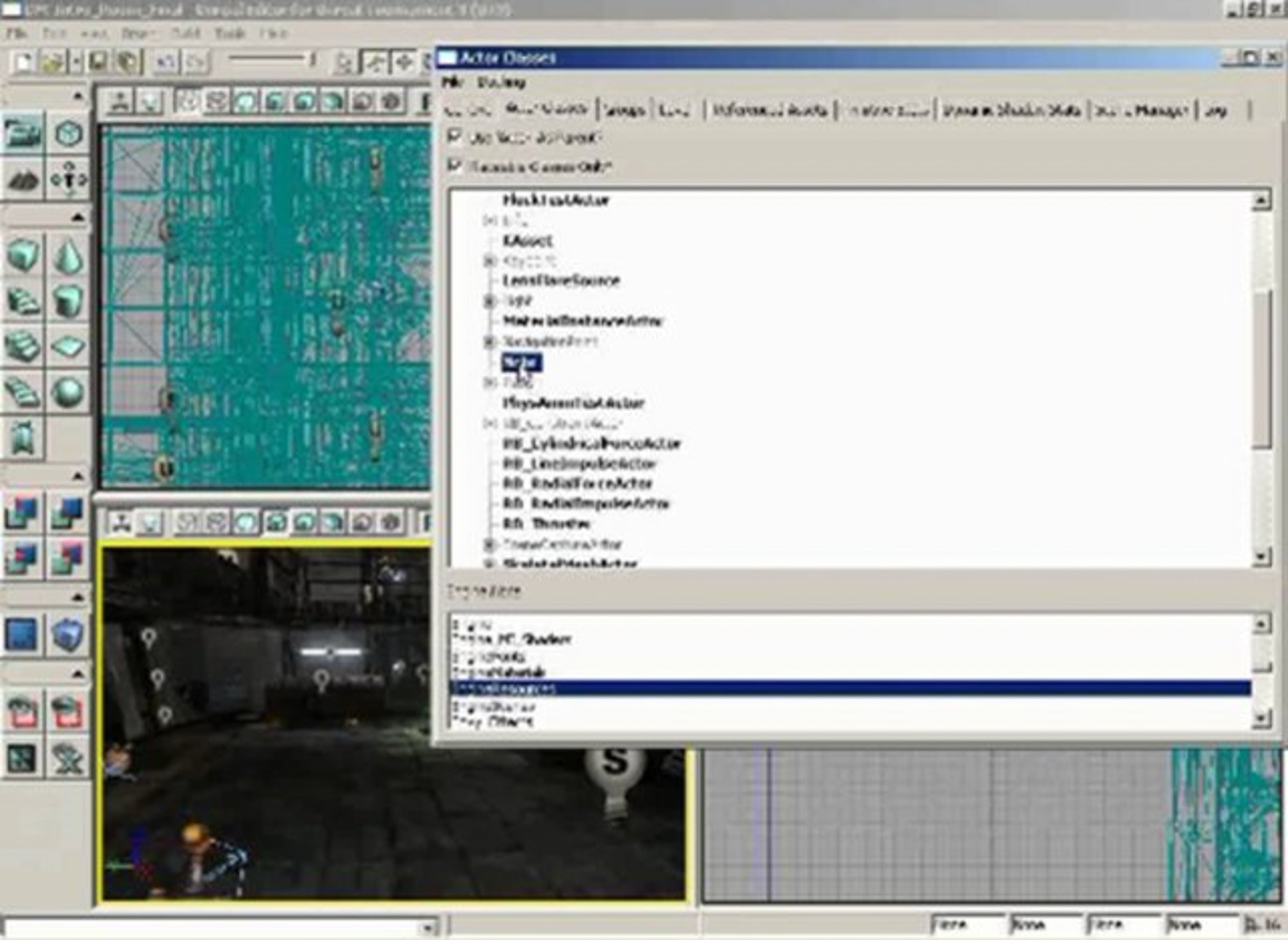Switch to Geometry mode tool

click(69, 134)
